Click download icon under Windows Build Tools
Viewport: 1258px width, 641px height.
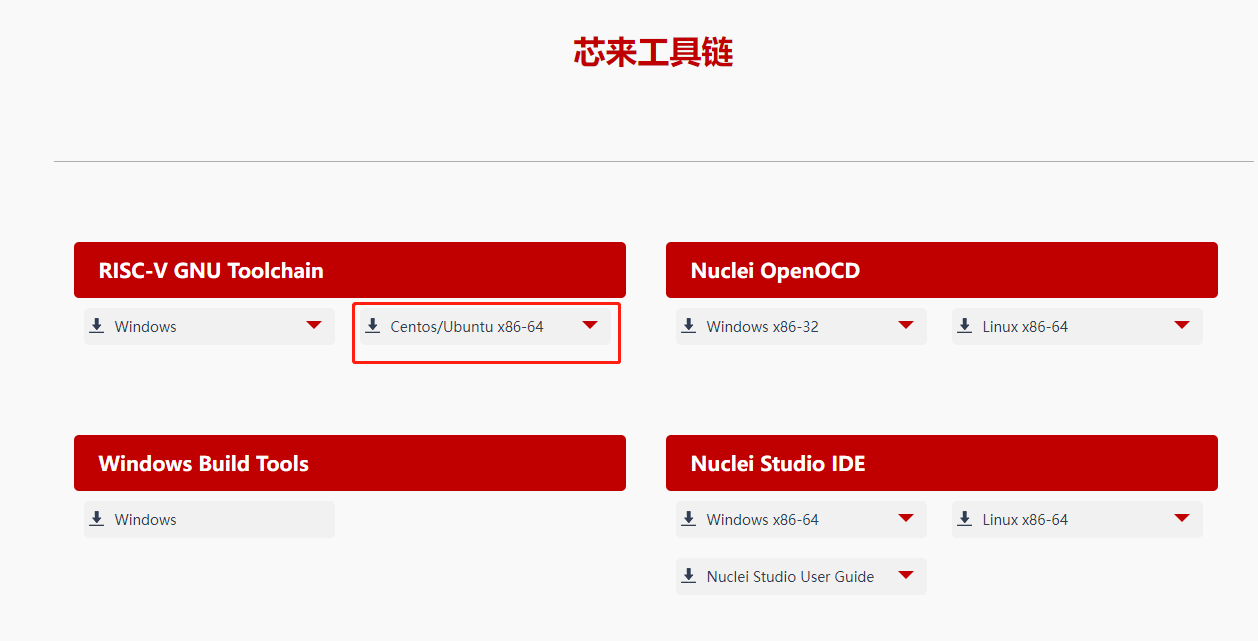pos(97,519)
